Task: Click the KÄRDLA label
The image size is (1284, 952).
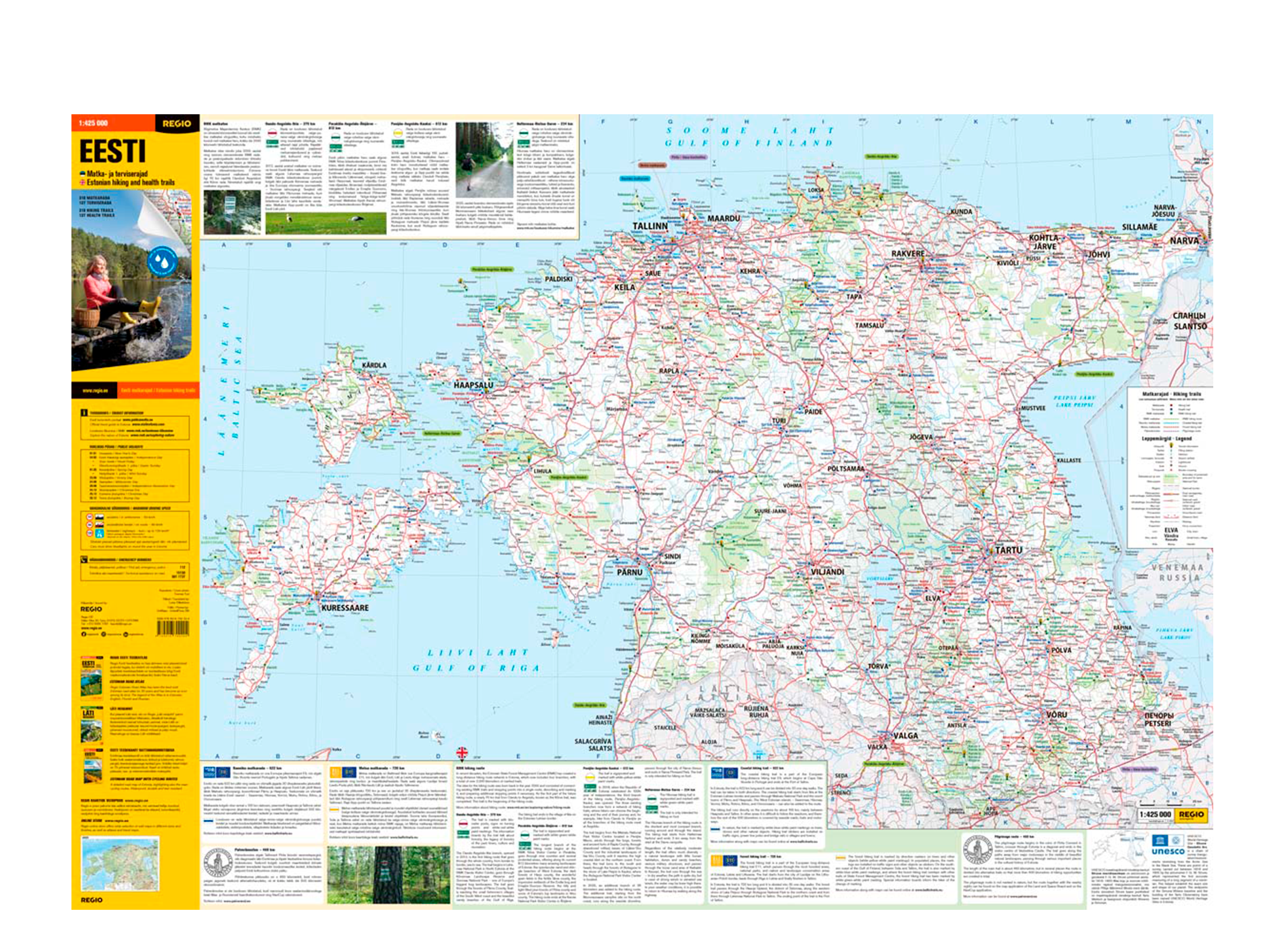Action: click(374, 365)
